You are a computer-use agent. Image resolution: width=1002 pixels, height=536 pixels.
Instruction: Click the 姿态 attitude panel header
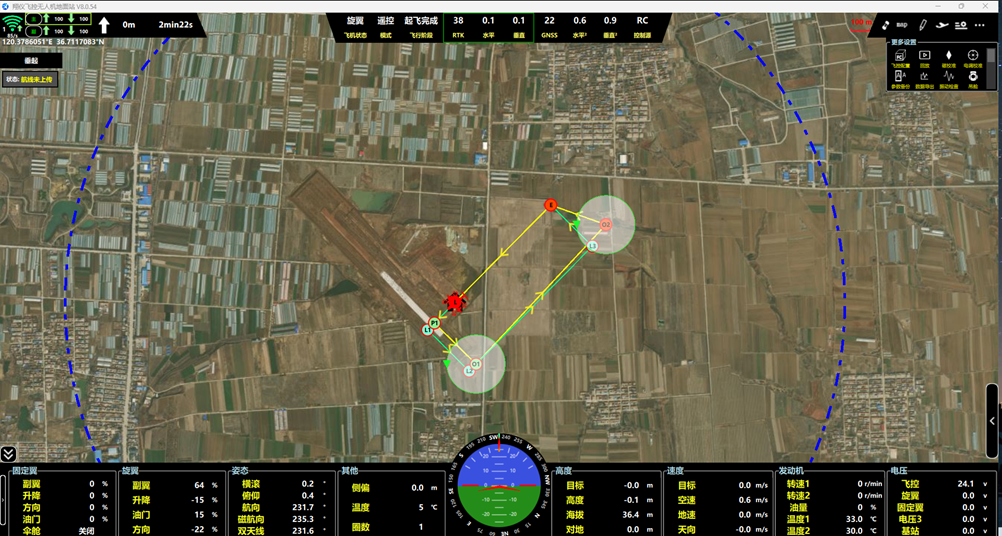pyautogui.click(x=239, y=470)
